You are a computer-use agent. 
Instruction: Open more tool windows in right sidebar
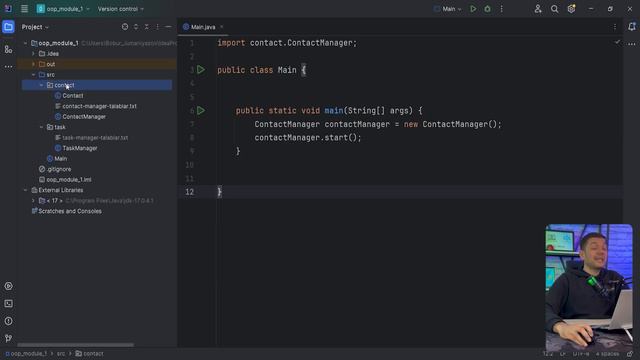pyautogui.click(x=632, y=44)
